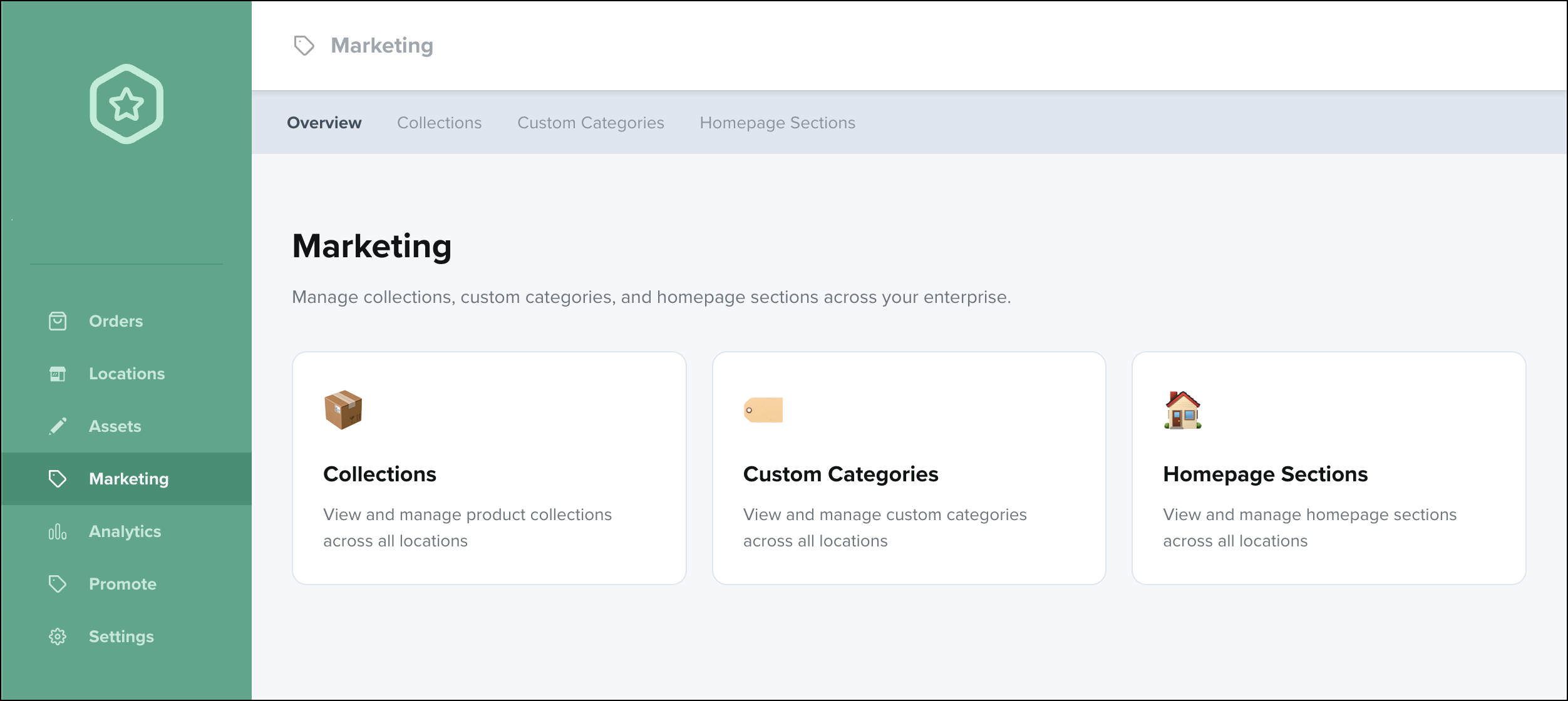Click the Homepage Sections house icon

tap(1183, 410)
